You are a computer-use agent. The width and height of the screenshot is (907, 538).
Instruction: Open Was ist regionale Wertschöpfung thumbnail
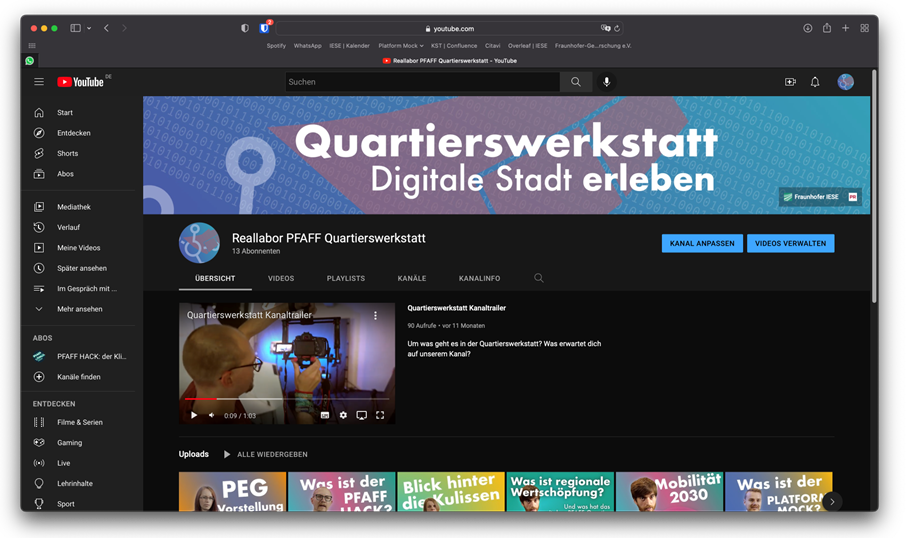[x=561, y=492]
